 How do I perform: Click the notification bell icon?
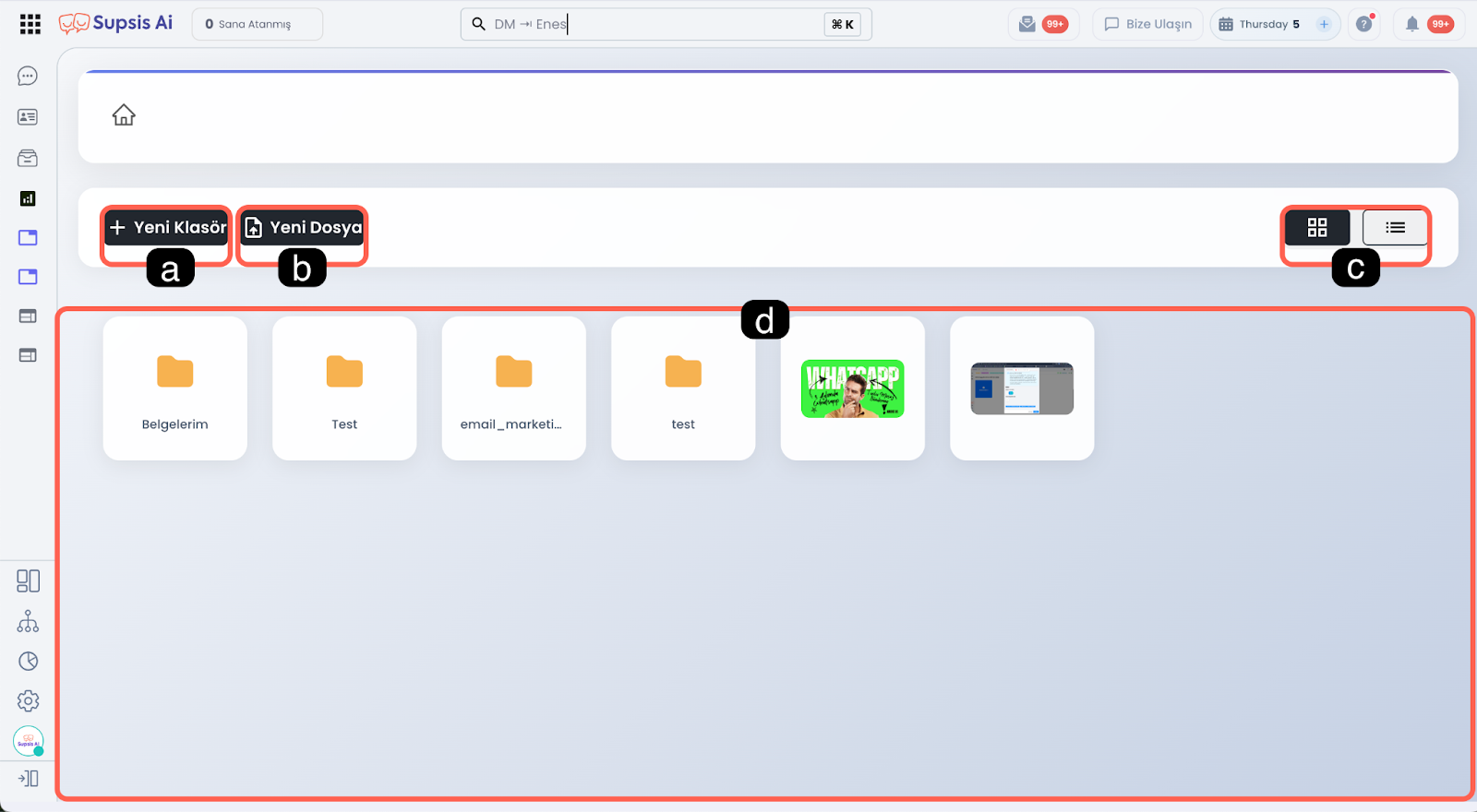coord(1411,24)
